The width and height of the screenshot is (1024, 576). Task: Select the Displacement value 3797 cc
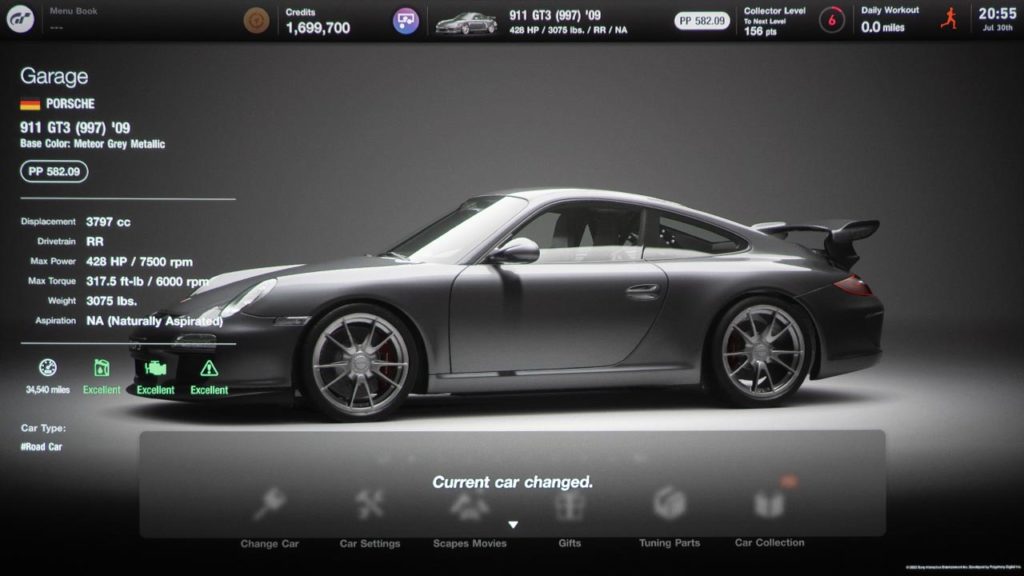108,222
